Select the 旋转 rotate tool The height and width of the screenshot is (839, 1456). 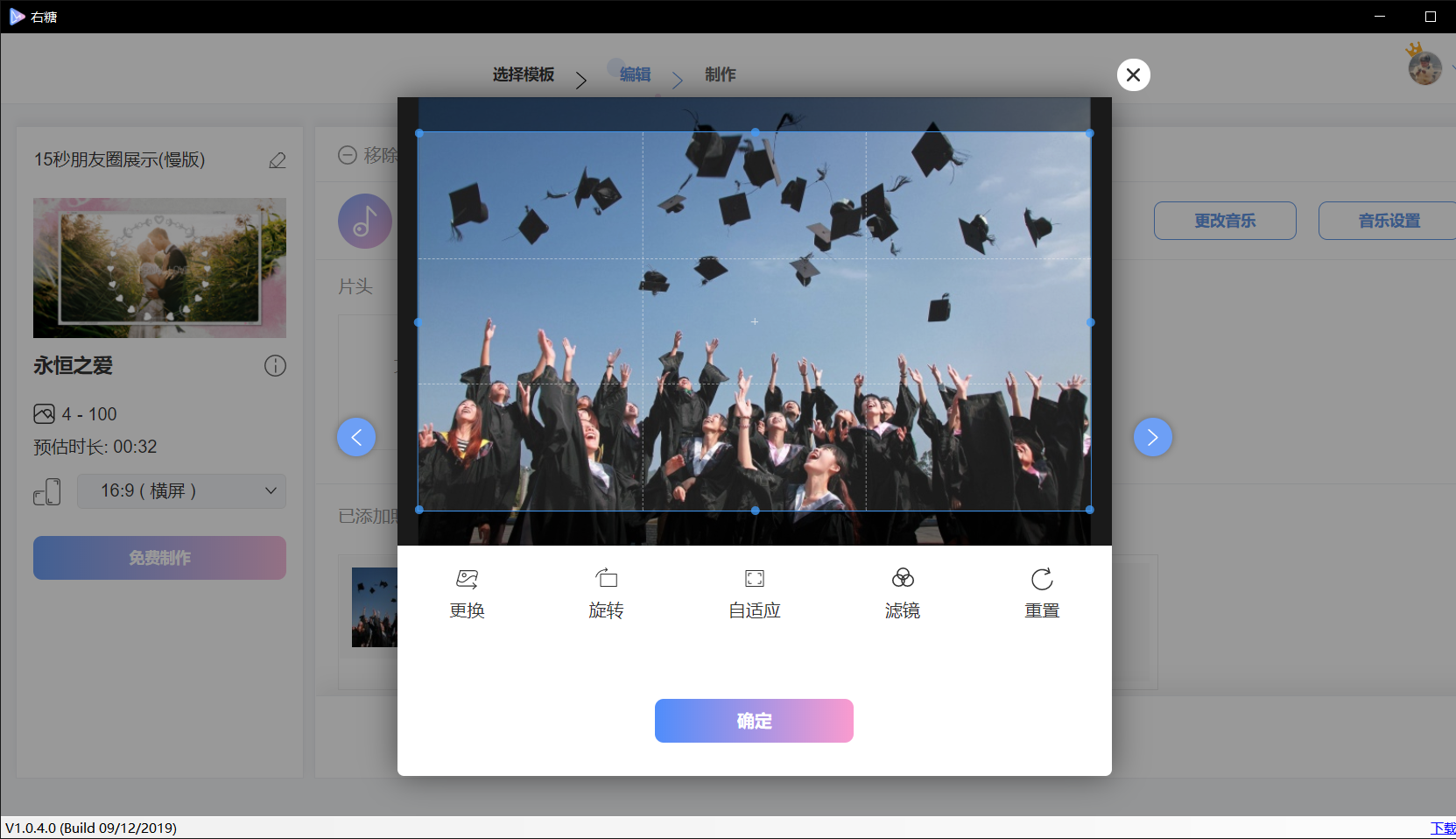coord(606,592)
